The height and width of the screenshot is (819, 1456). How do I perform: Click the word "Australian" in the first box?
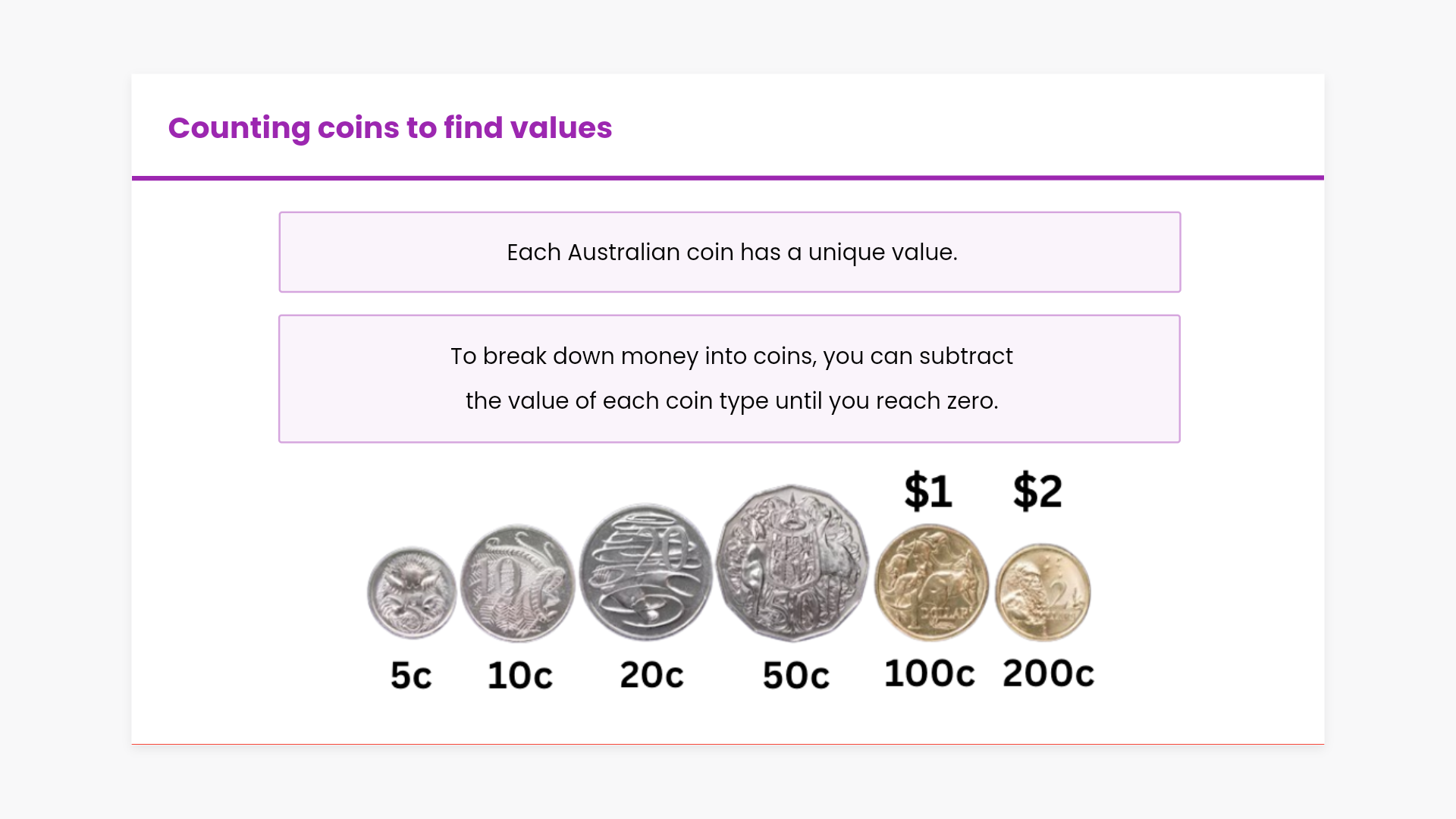coord(623,252)
